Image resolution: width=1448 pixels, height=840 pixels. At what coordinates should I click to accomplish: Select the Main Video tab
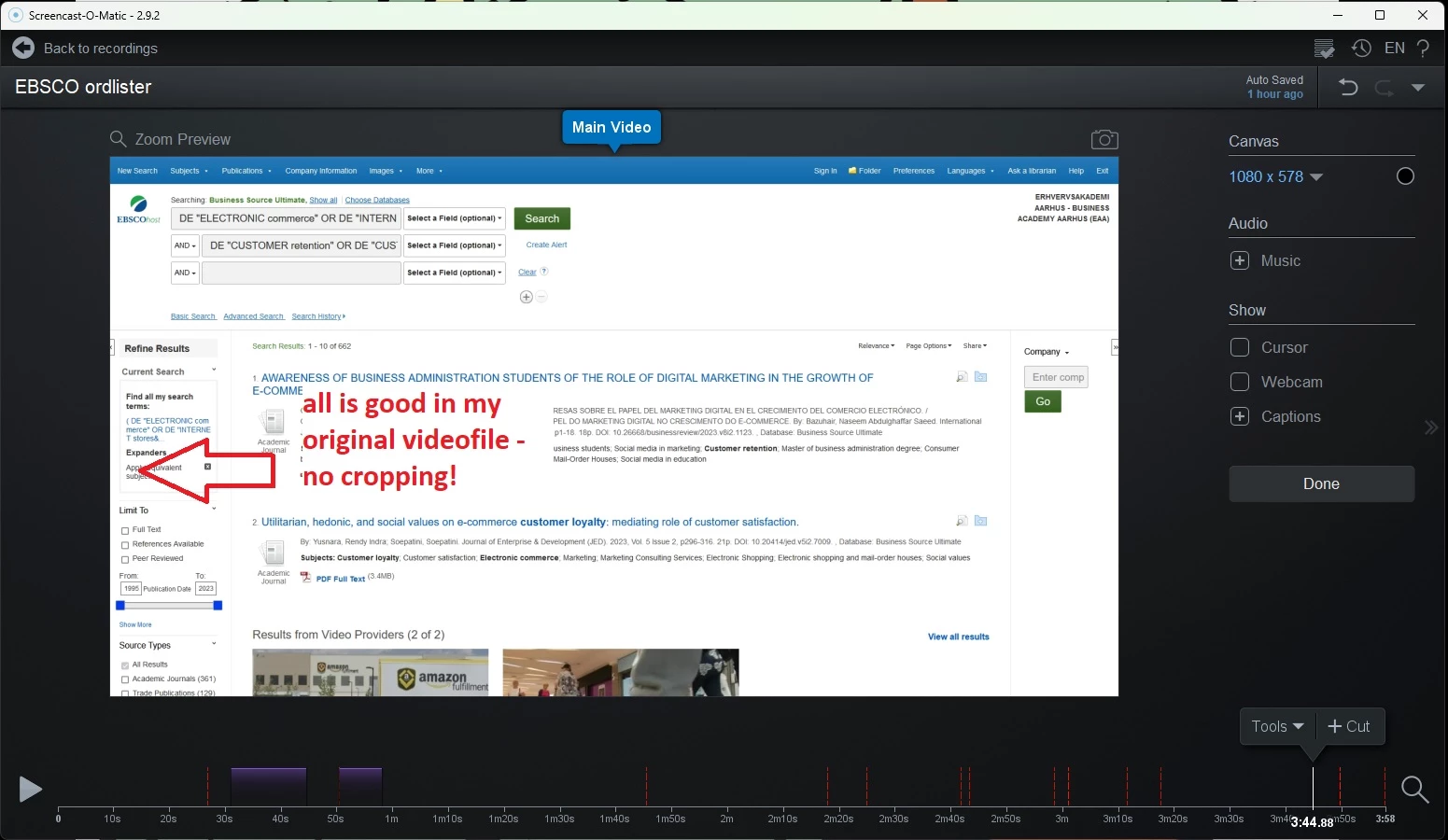pos(612,127)
